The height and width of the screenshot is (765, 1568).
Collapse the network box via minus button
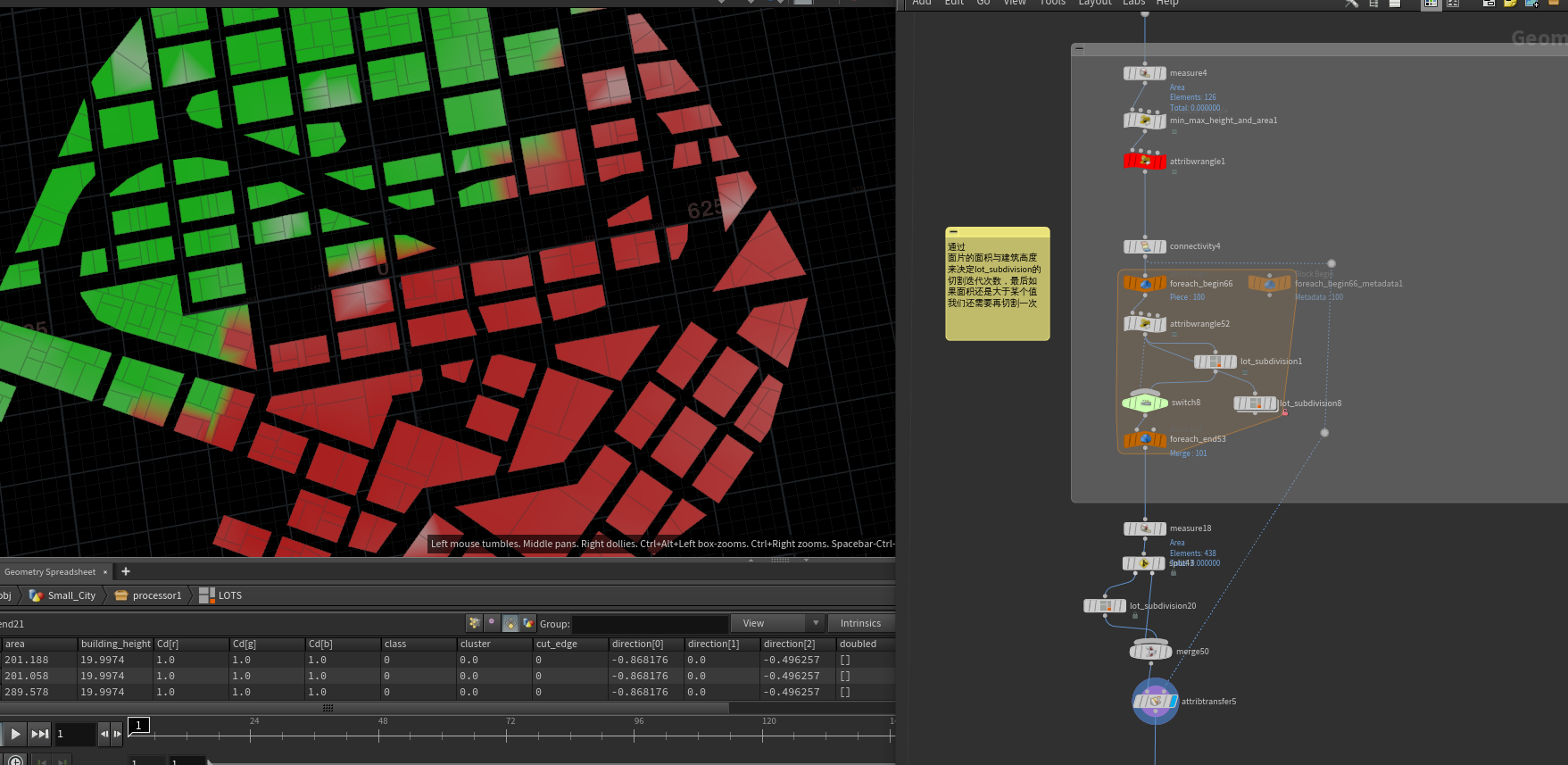pyautogui.click(x=1079, y=50)
